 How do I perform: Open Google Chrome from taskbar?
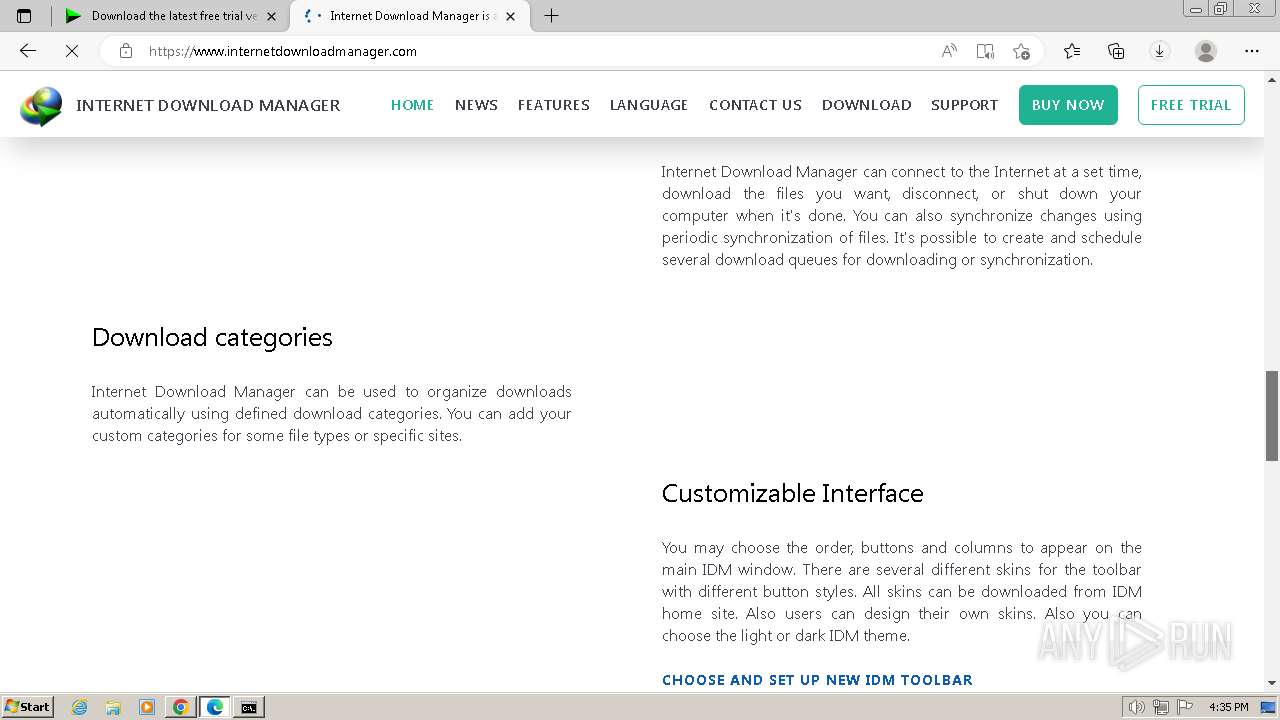181,707
